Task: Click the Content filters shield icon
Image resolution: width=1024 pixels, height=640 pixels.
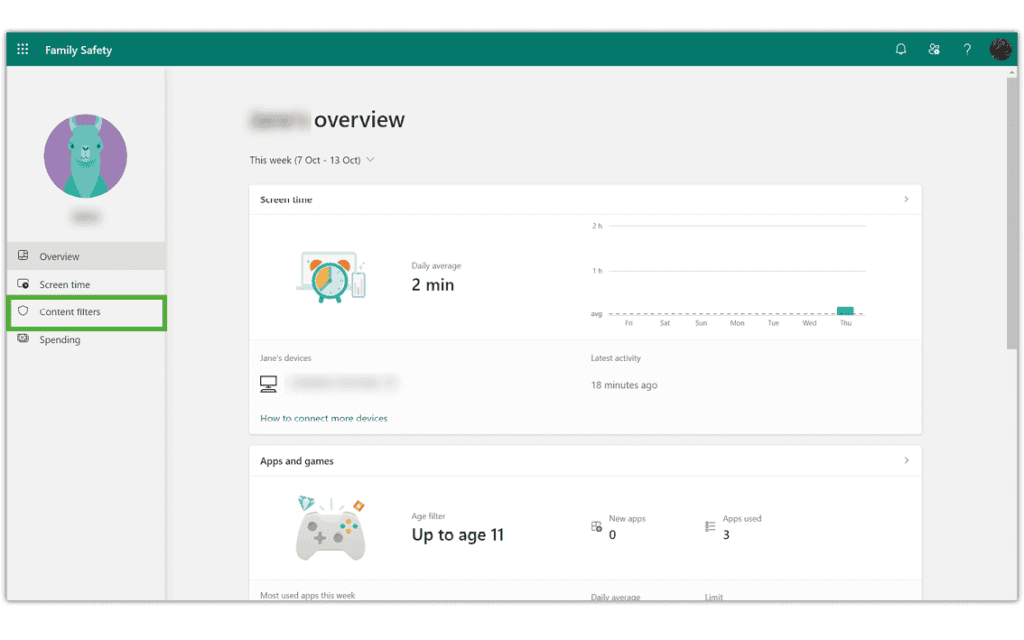Action: 24,311
